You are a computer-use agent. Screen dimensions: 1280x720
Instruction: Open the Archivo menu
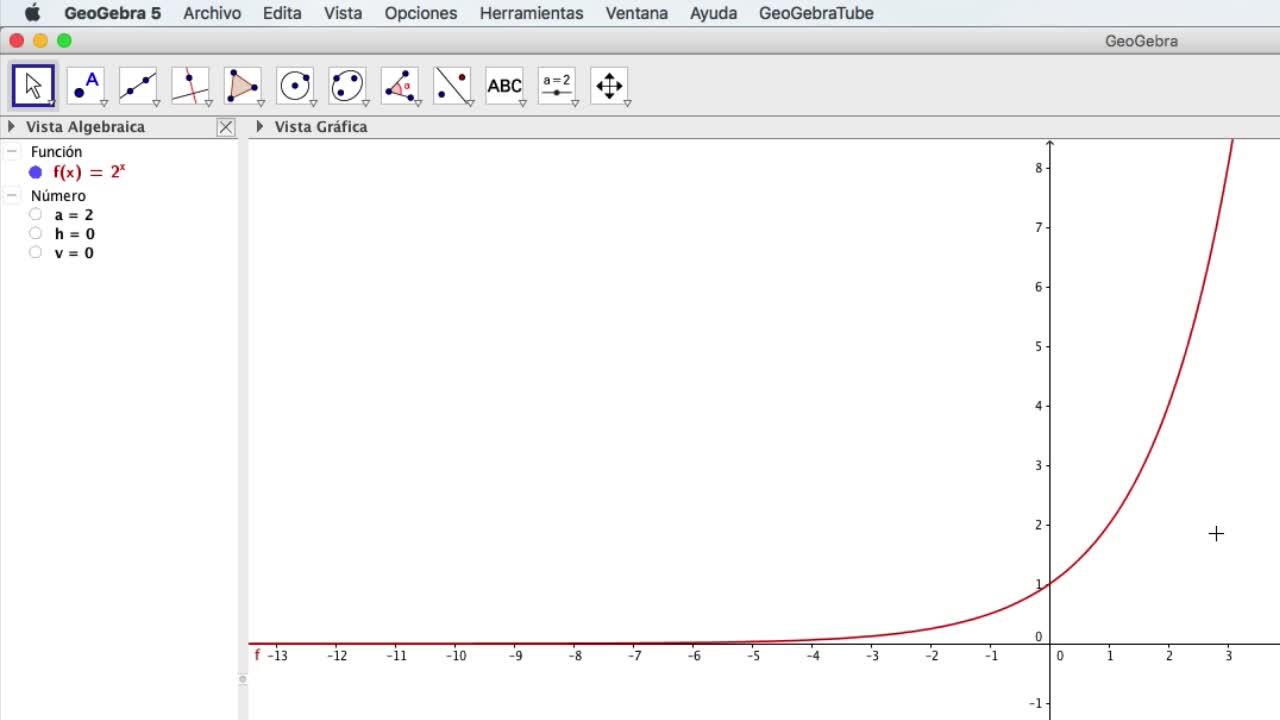[212, 13]
